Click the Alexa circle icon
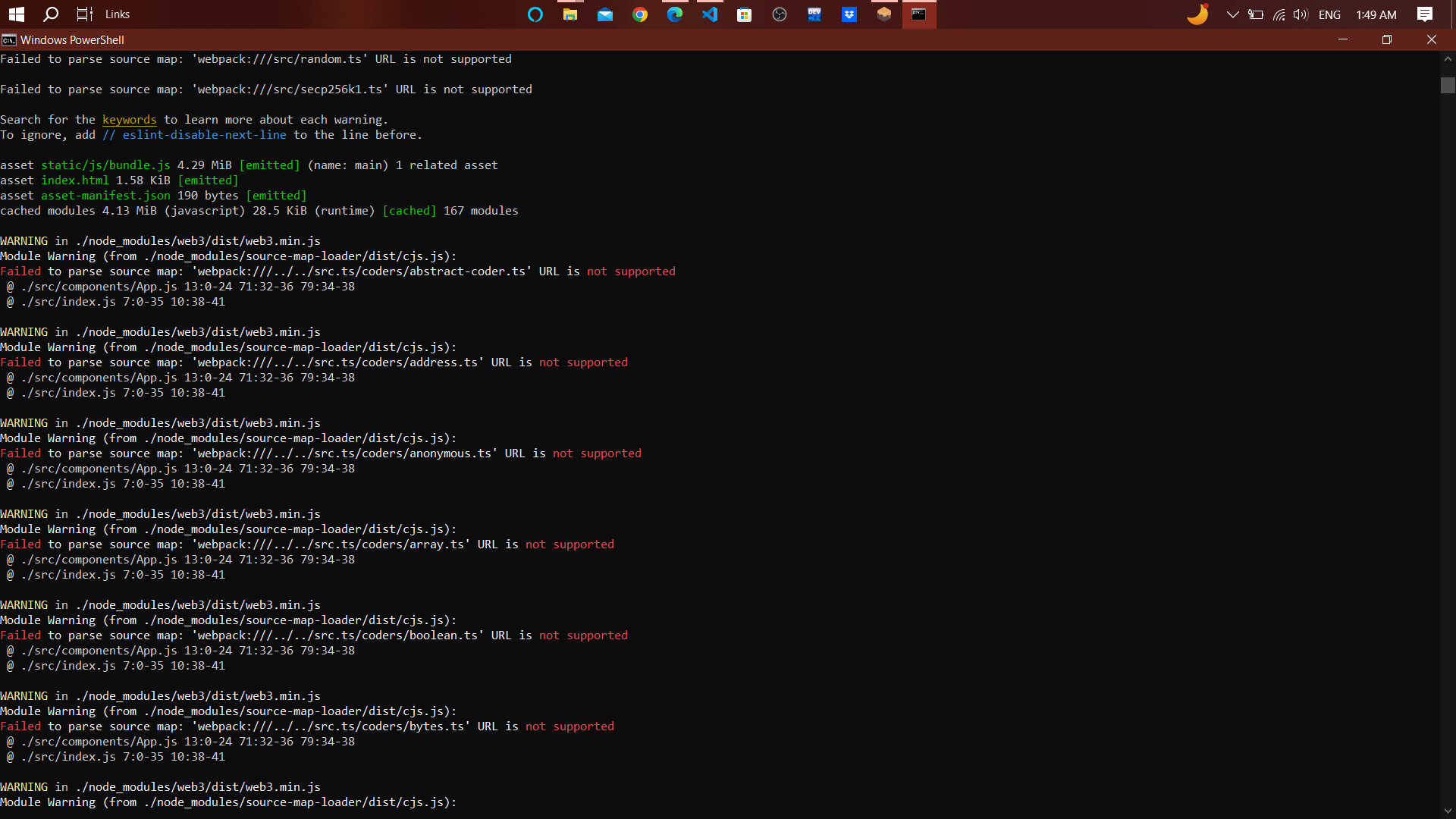The image size is (1456, 819). pyautogui.click(x=535, y=14)
